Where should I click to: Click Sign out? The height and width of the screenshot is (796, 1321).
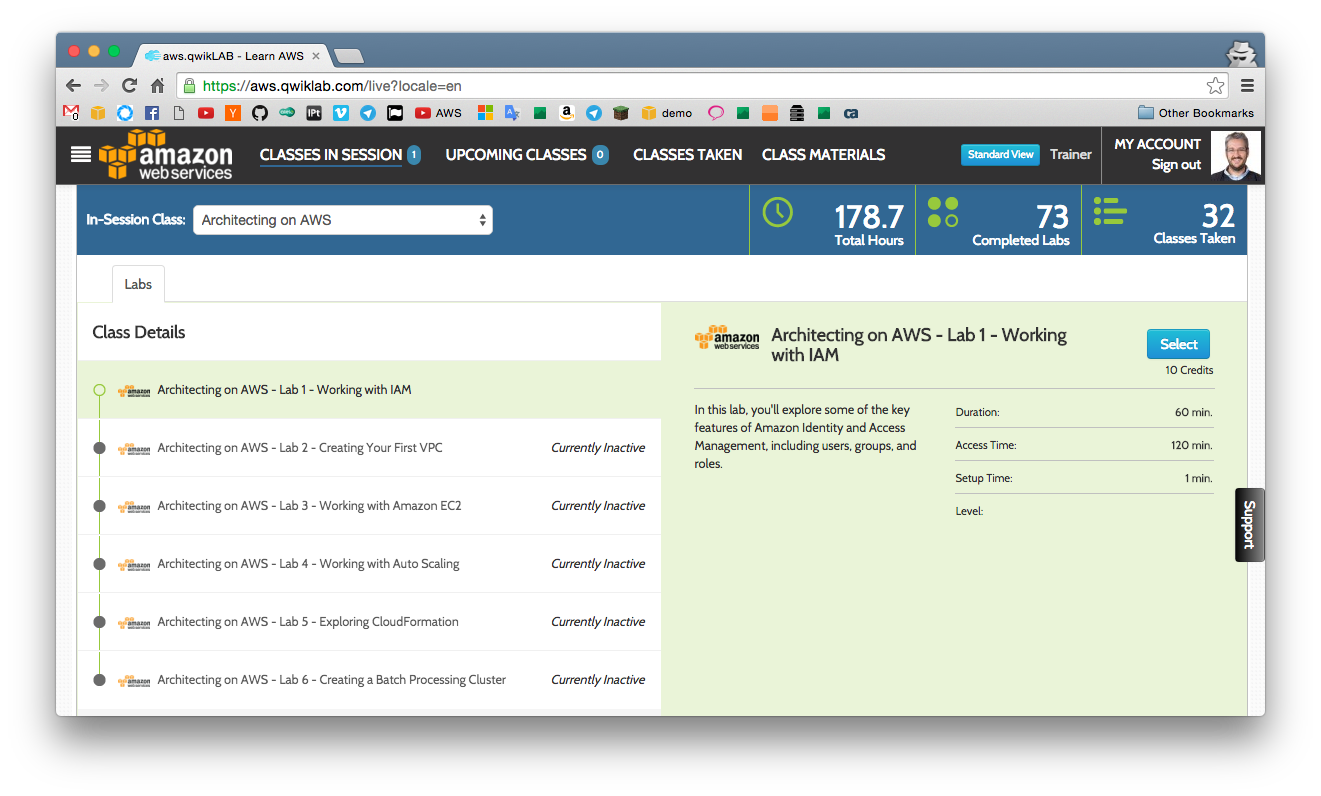1176,165
